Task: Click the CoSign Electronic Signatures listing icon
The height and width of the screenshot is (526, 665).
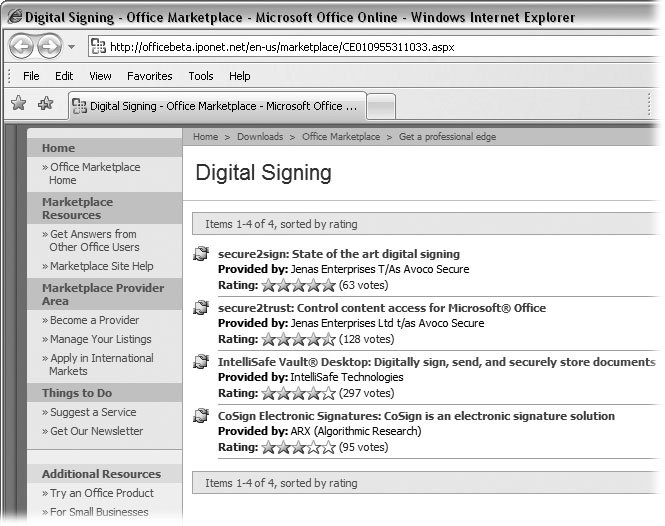Action: point(201,416)
